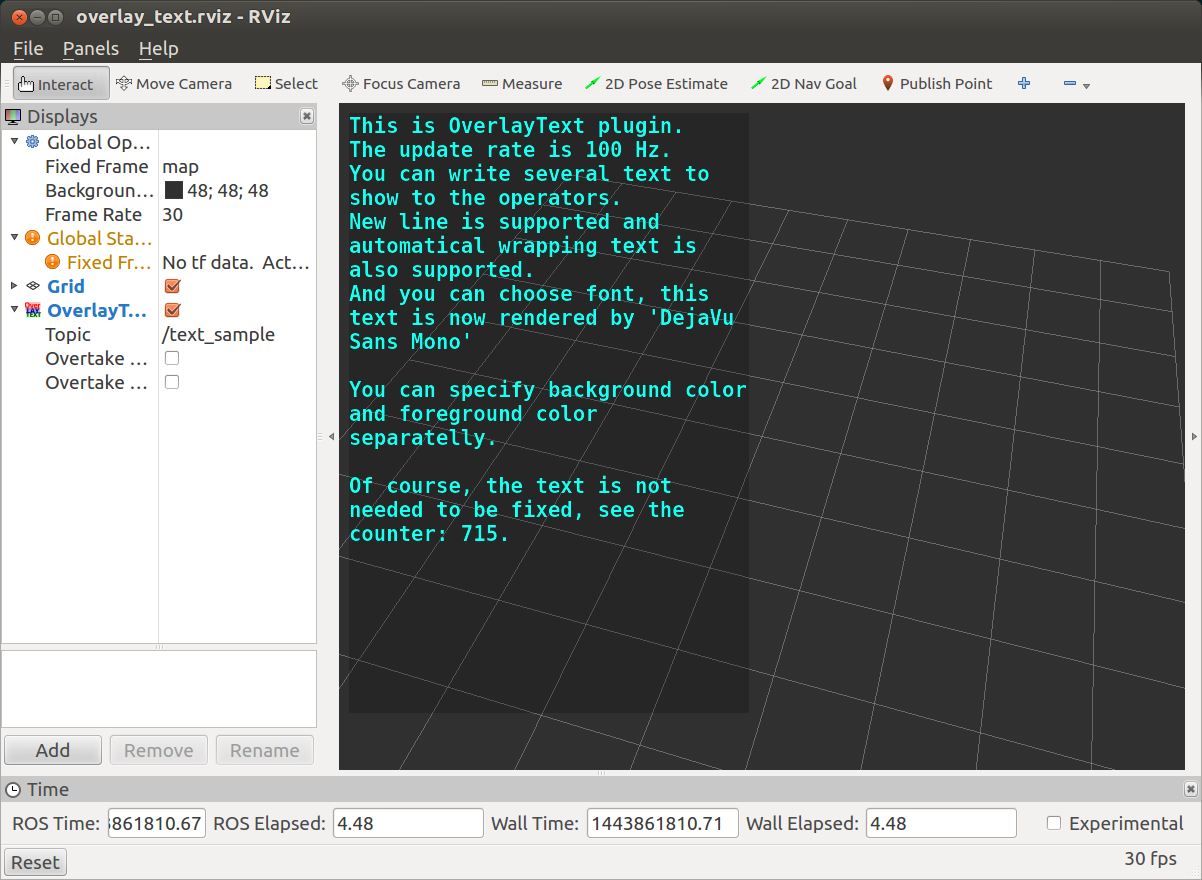This screenshot has height=880, width=1202.
Task: Uncheck the OverlayText display checkbox
Action: 172,310
